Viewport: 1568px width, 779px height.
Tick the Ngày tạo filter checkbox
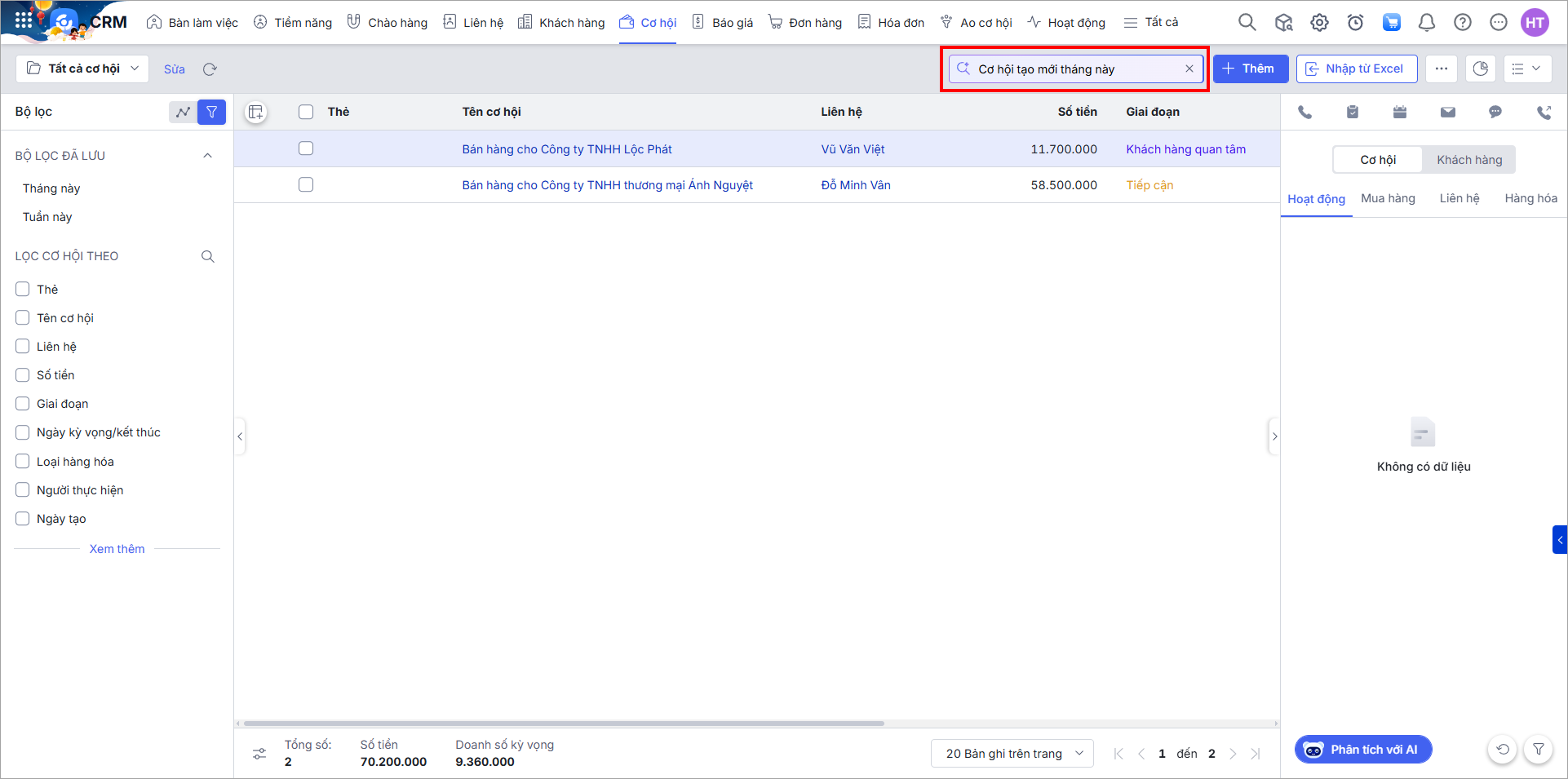coord(23,519)
